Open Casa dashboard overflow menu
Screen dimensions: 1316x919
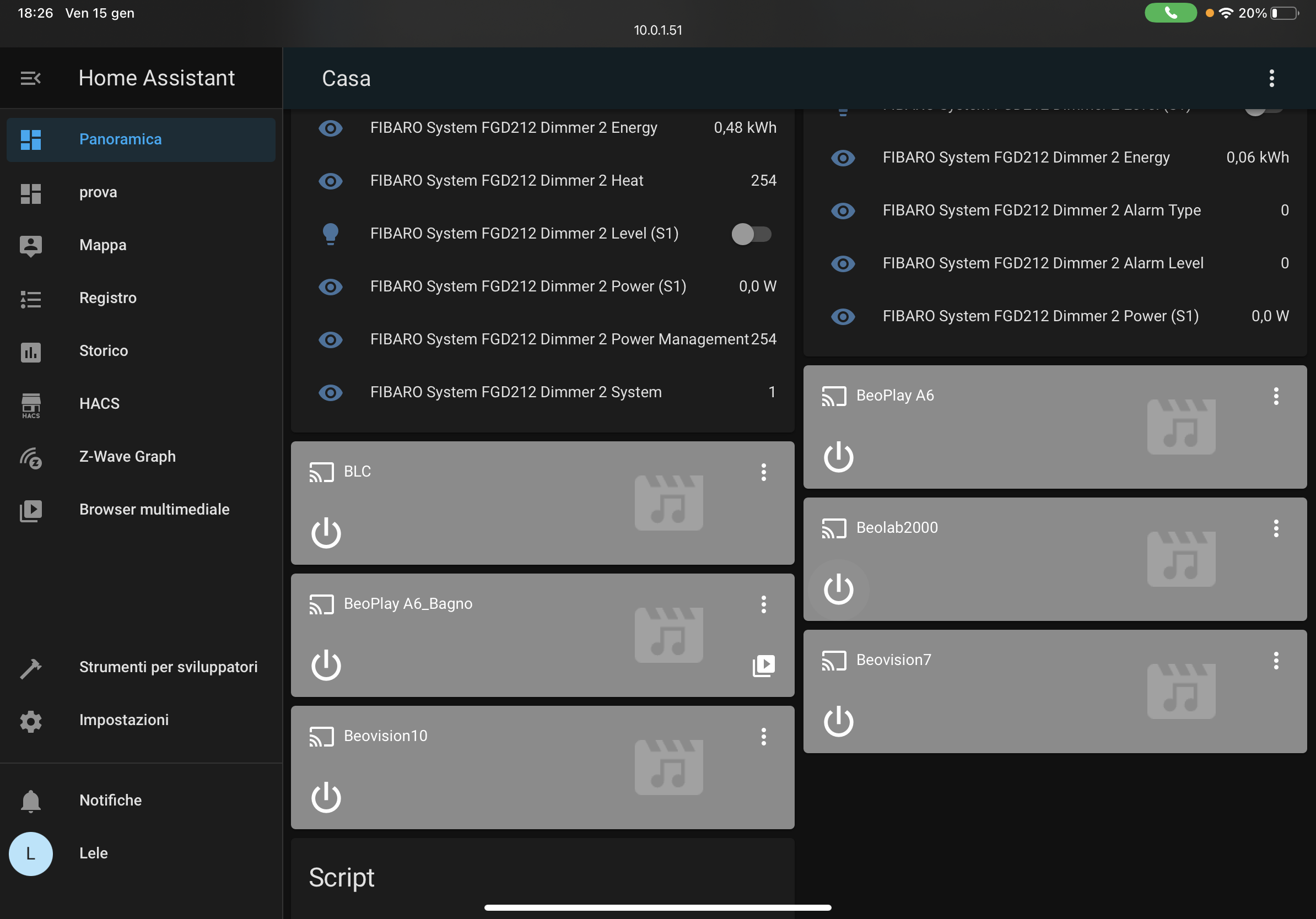click(1271, 78)
